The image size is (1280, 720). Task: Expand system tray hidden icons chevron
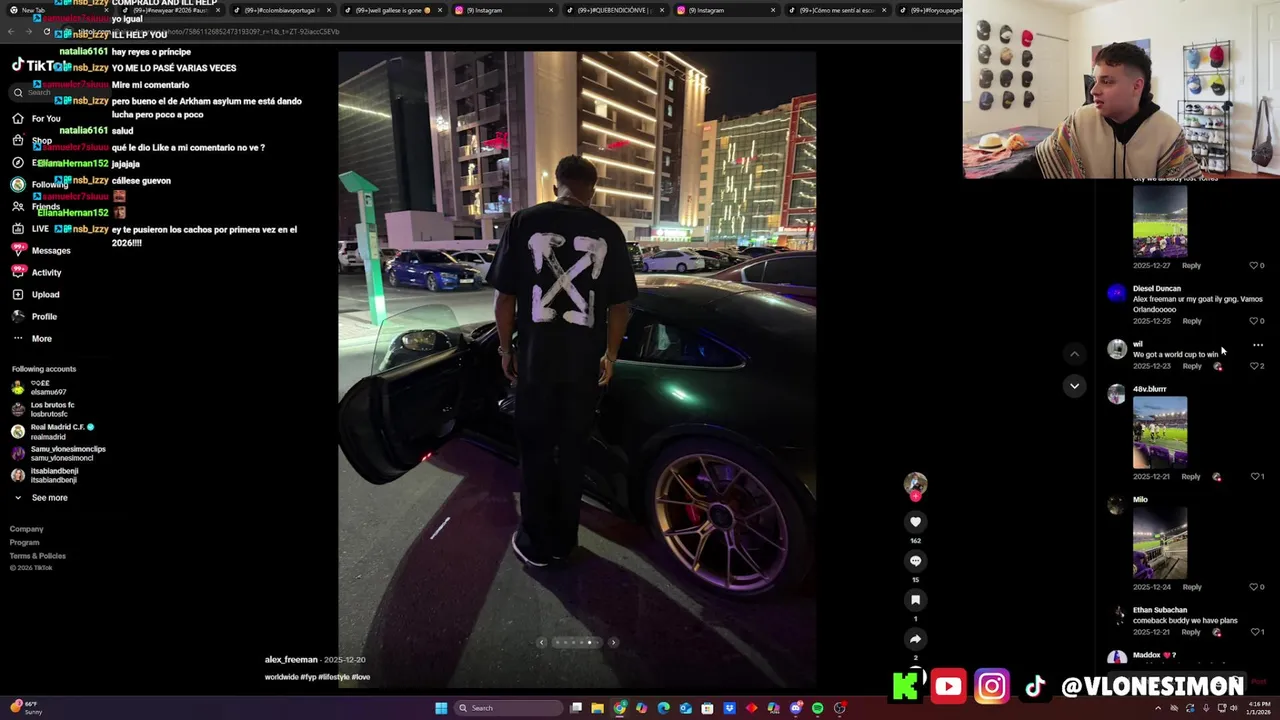(x=1158, y=708)
